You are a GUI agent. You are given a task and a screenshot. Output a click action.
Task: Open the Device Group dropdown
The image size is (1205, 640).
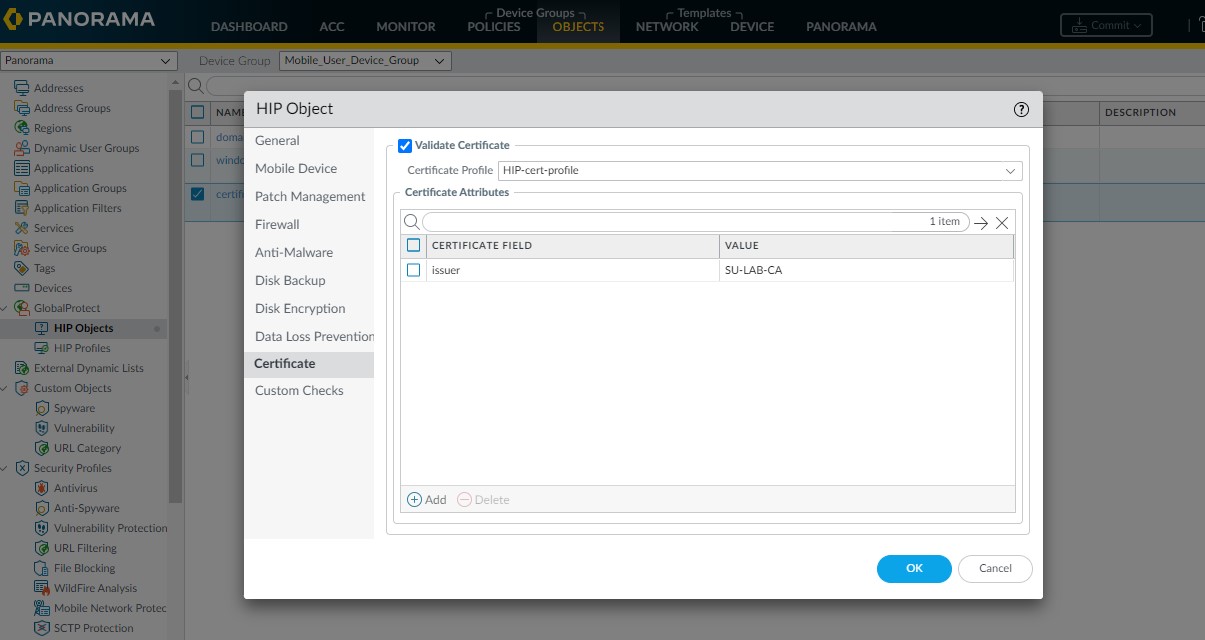pos(365,62)
